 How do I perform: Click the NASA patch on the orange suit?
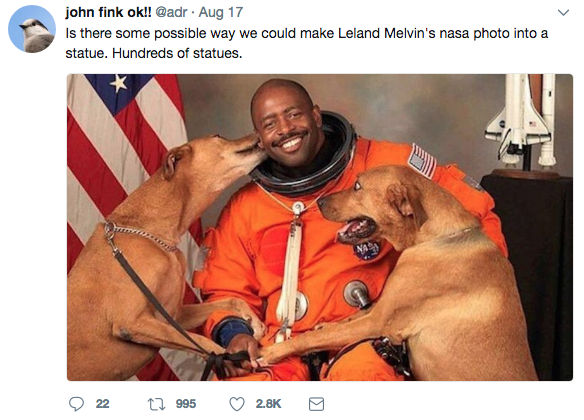(366, 250)
